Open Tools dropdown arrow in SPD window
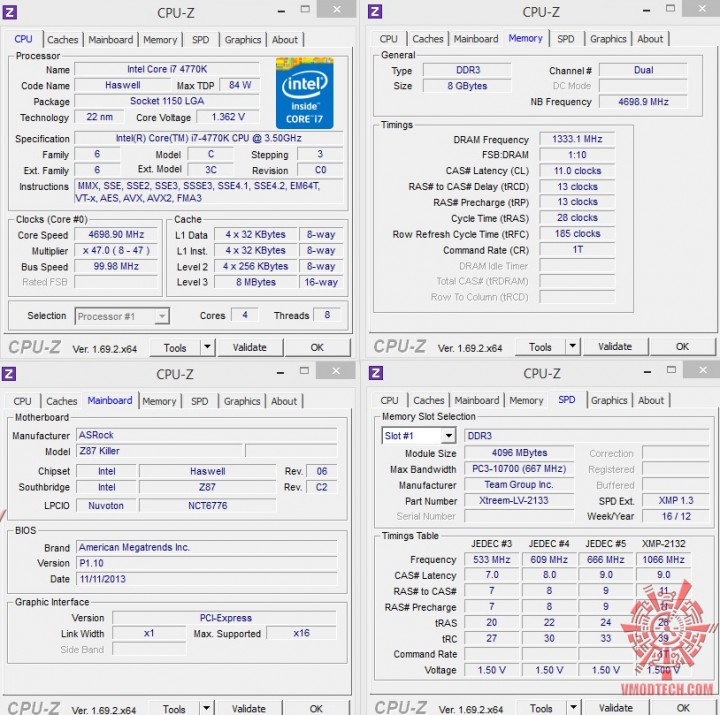 [x=574, y=708]
